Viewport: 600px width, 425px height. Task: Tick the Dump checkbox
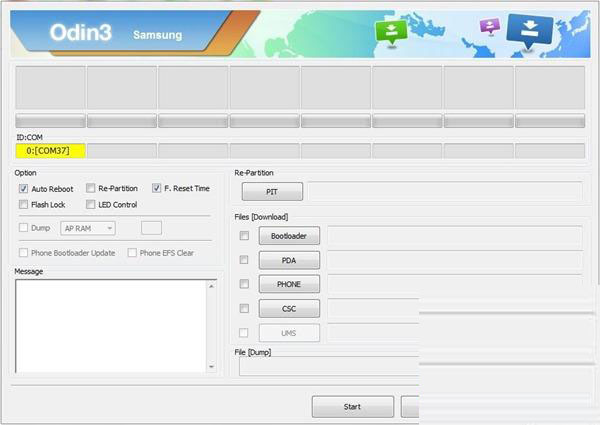coord(23,228)
